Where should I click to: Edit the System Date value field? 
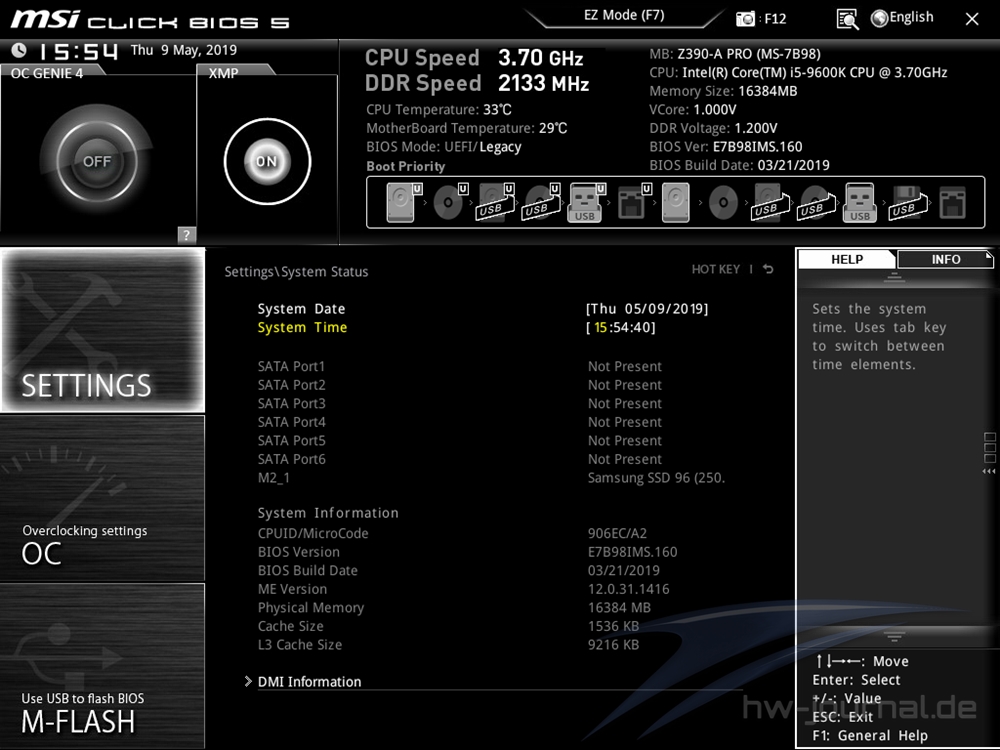647,309
